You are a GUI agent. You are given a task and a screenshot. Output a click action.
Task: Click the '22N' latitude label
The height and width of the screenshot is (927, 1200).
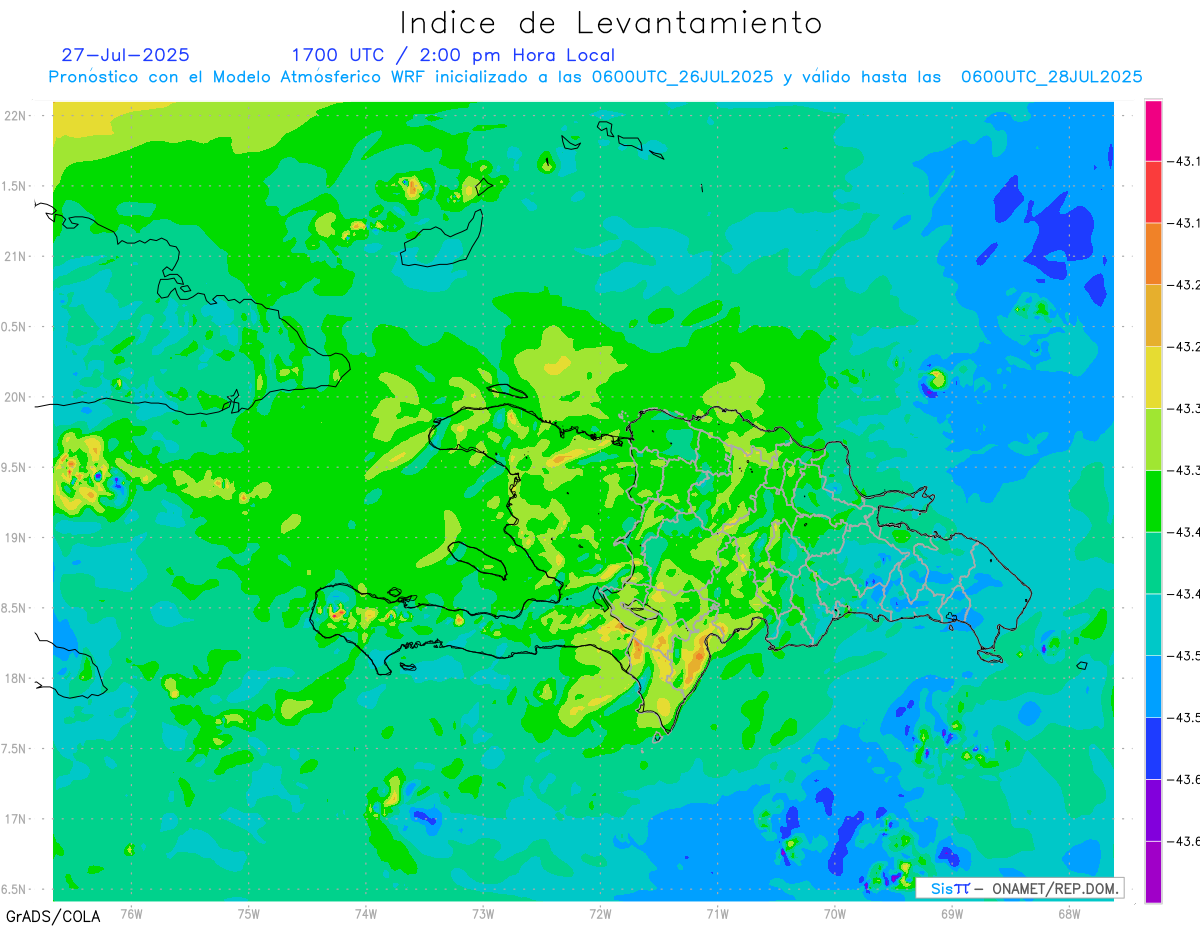[16, 115]
